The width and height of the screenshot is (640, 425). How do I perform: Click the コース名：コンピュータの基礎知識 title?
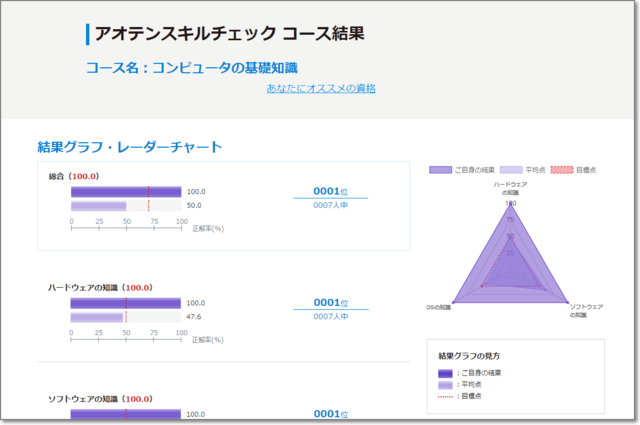191,68
